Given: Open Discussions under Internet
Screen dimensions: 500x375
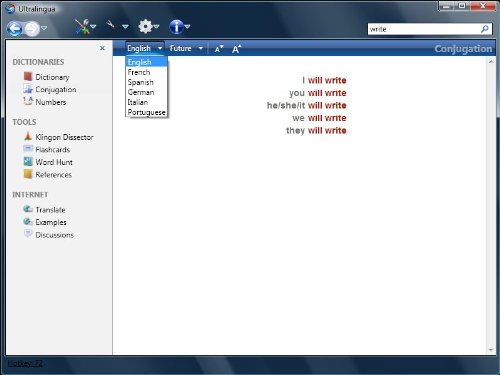Looking at the screenshot, I should [x=55, y=235].
